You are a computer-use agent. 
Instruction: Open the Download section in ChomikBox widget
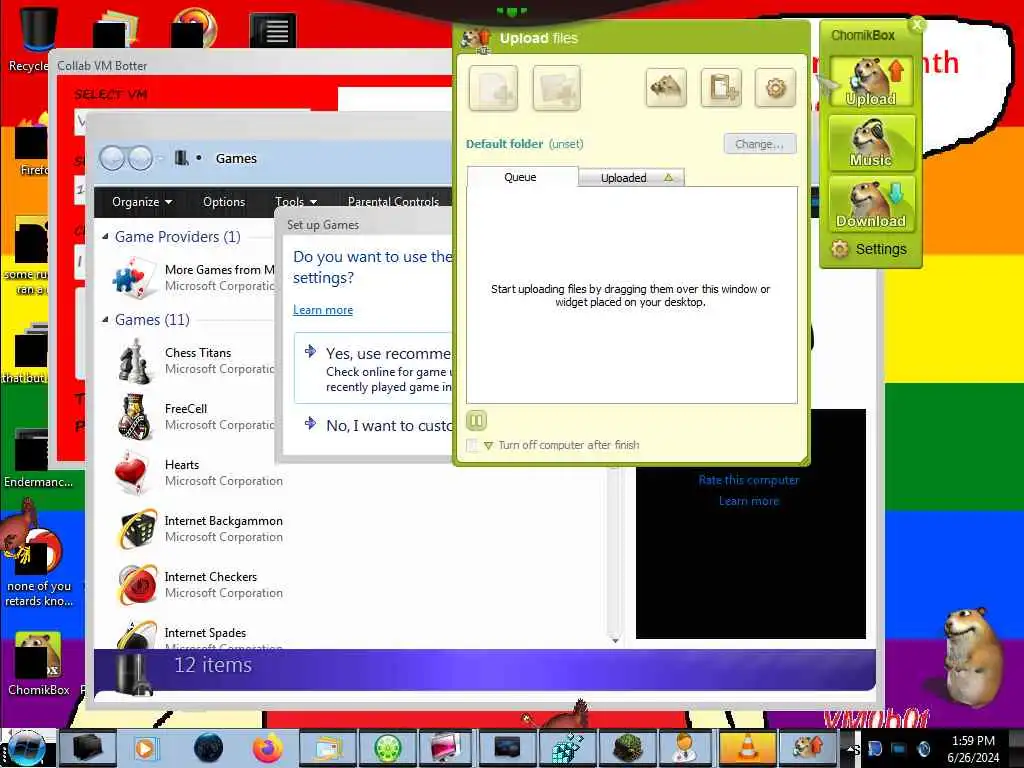pyautogui.click(x=871, y=204)
